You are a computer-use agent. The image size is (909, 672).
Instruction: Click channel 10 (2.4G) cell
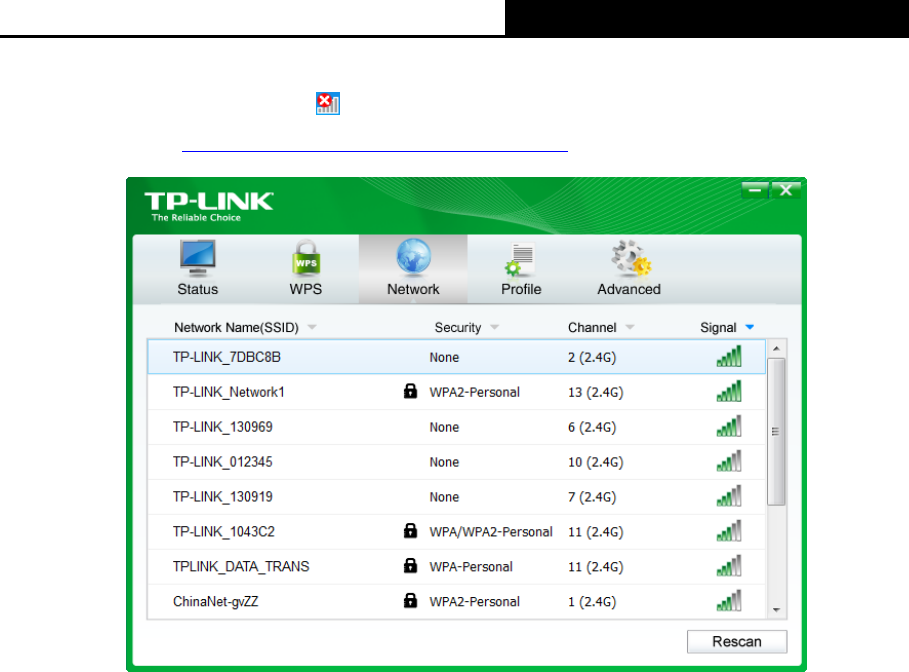[x=595, y=462]
